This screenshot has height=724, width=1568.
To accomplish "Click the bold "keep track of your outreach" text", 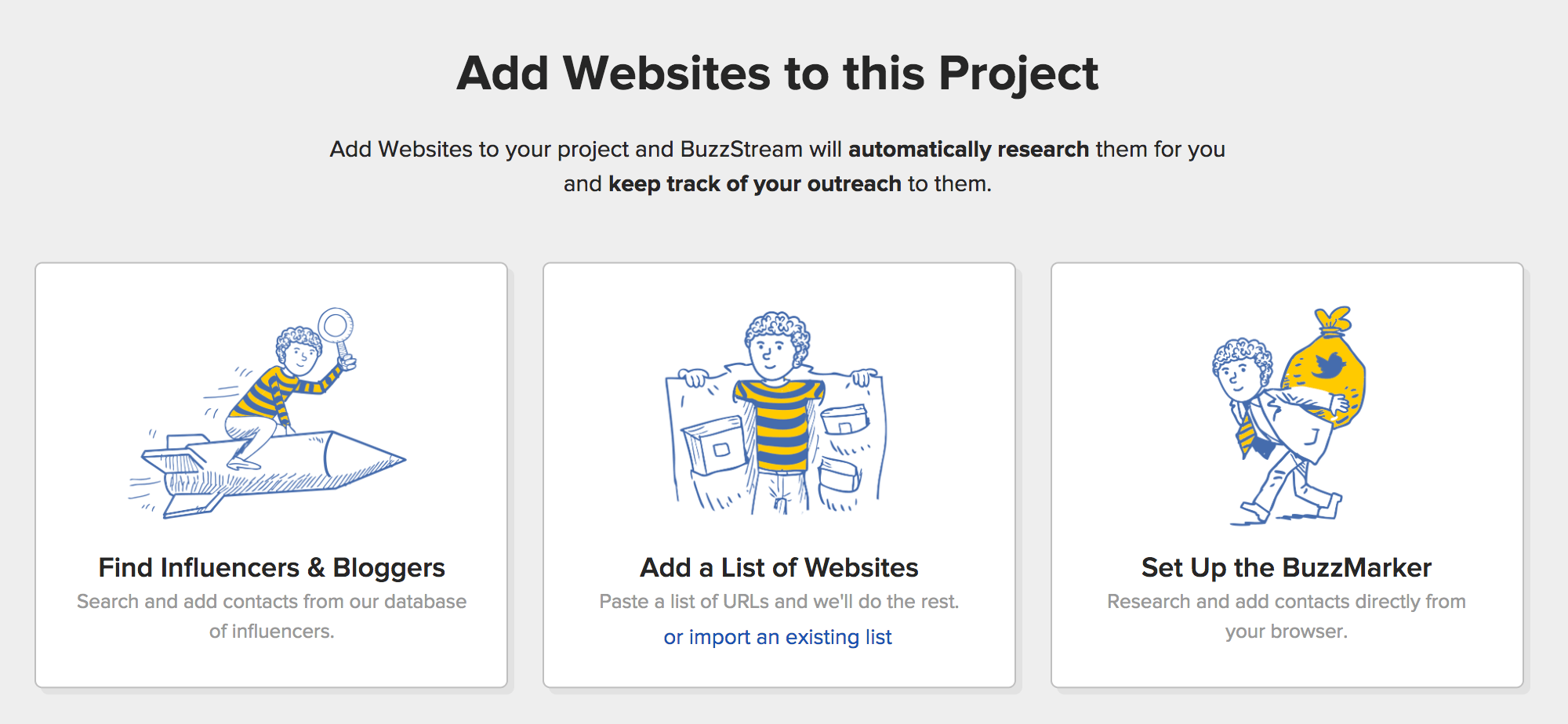I will click(x=754, y=183).
